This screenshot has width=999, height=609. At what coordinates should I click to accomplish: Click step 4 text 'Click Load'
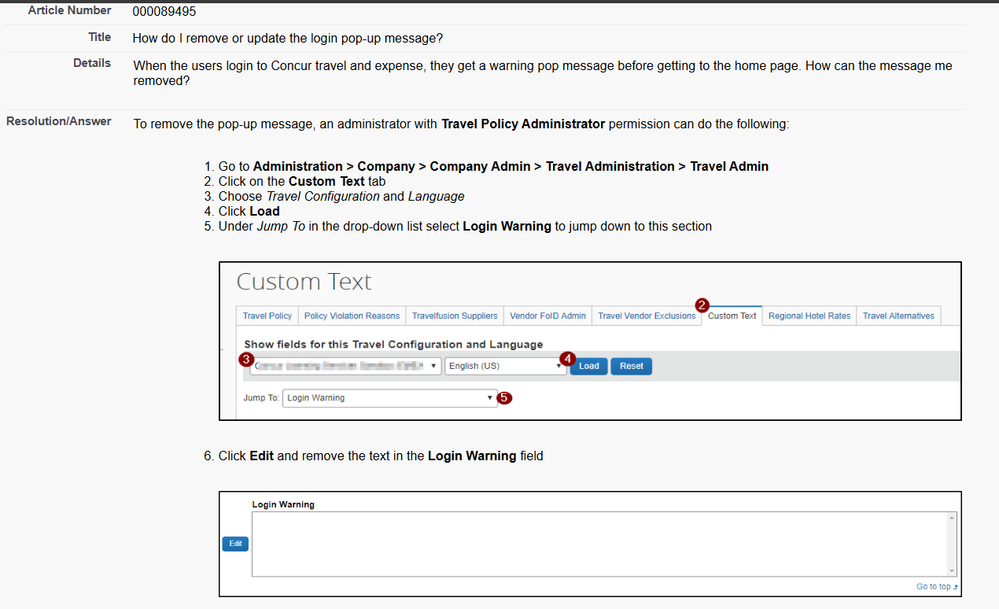(x=249, y=211)
